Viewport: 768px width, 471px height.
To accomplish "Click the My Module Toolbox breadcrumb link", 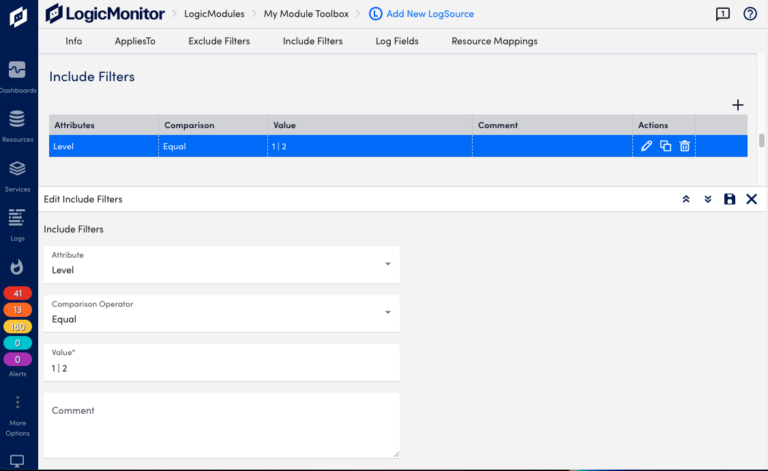I will pos(306,14).
